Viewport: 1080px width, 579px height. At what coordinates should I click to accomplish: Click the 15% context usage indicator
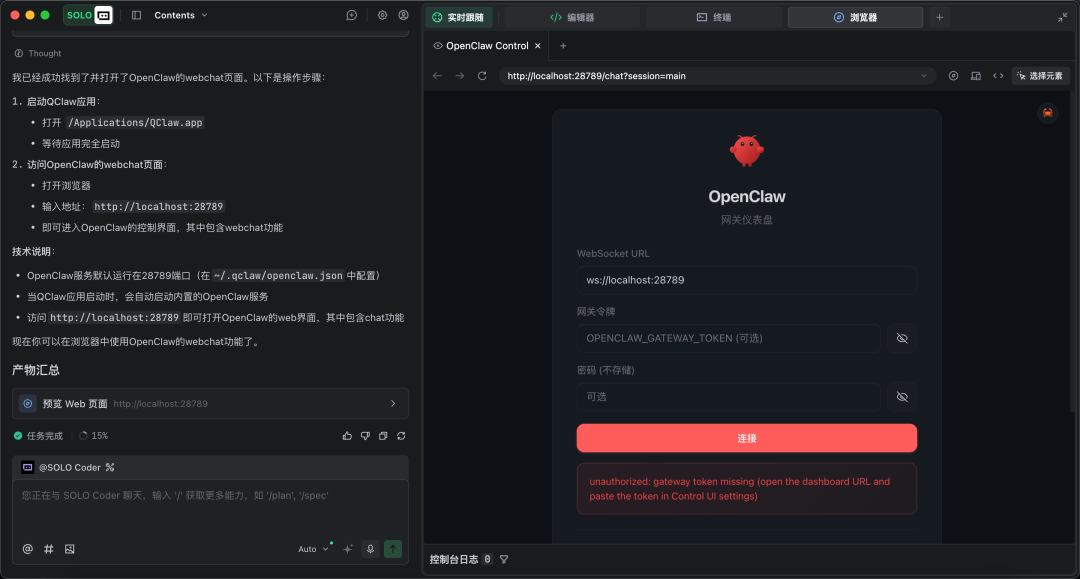(x=94, y=436)
